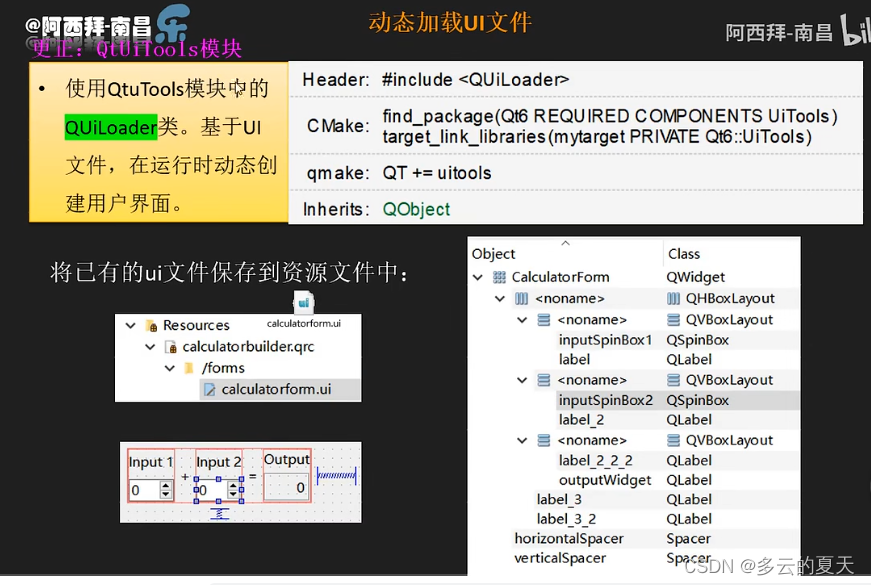Click the '#include <QUiLoader>' header text
Image resolution: width=871 pixels, height=585 pixels.
[x=475, y=80]
